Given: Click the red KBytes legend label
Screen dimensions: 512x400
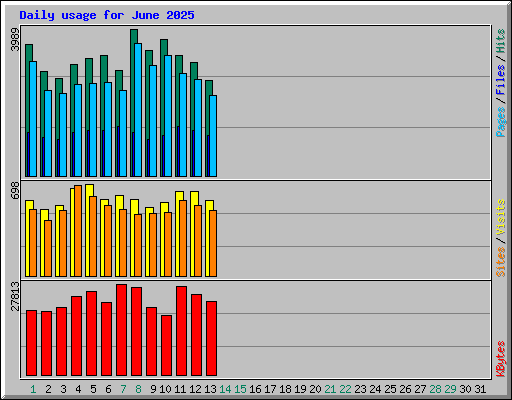Looking at the screenshot, I should point(501,359).
